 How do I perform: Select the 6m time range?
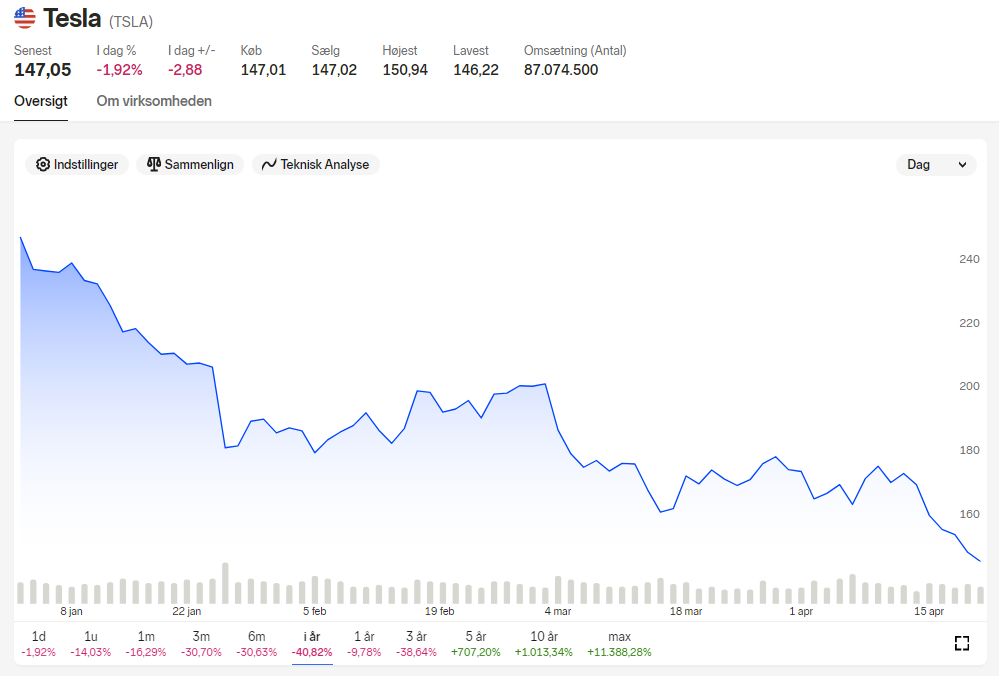pyautogui.click(x=257, y=644)
